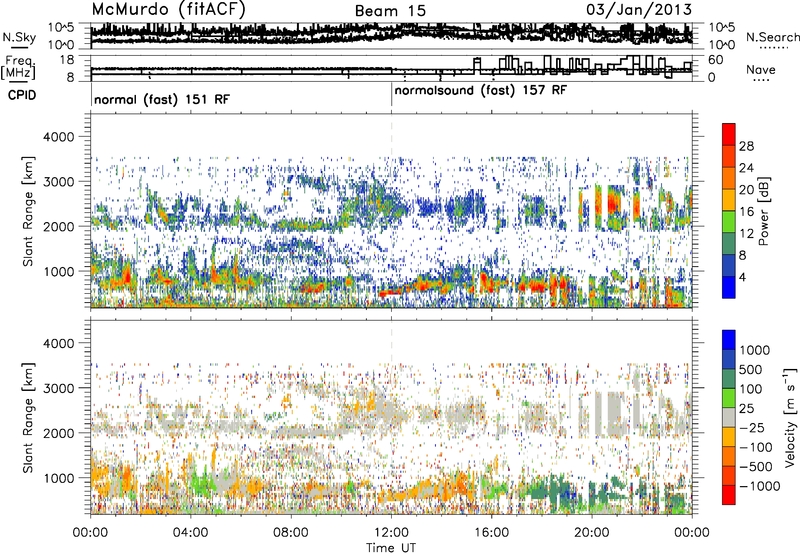This screenshot has width=800, height=554.
Task: Click the '1000' velocity colorbar tick
Action: 755,350
